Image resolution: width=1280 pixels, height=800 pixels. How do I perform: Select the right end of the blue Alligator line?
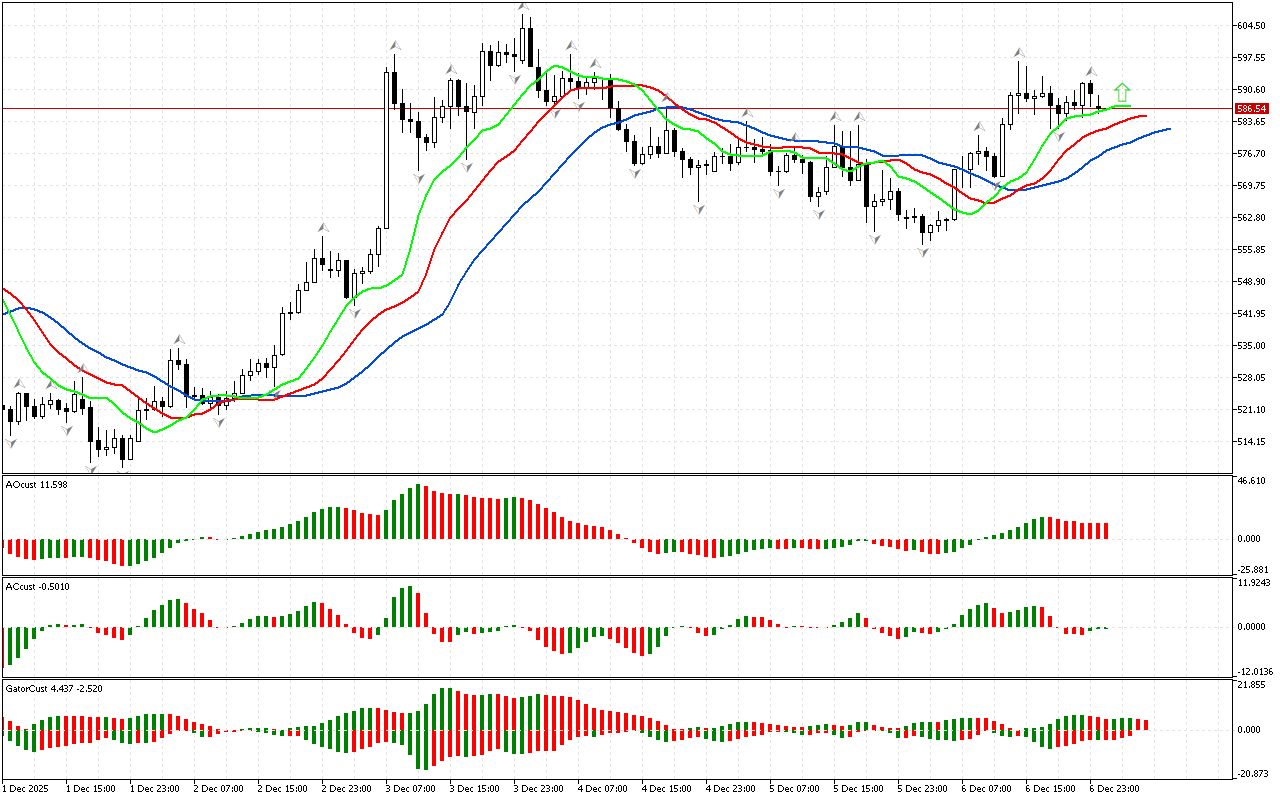click(1168, 129)
